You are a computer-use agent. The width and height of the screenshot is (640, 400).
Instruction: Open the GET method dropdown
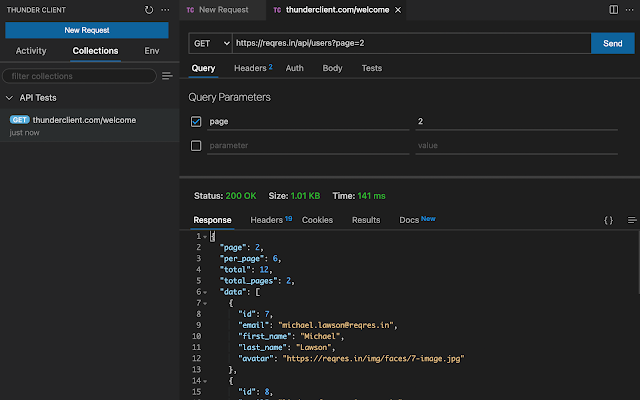point(211,43)
